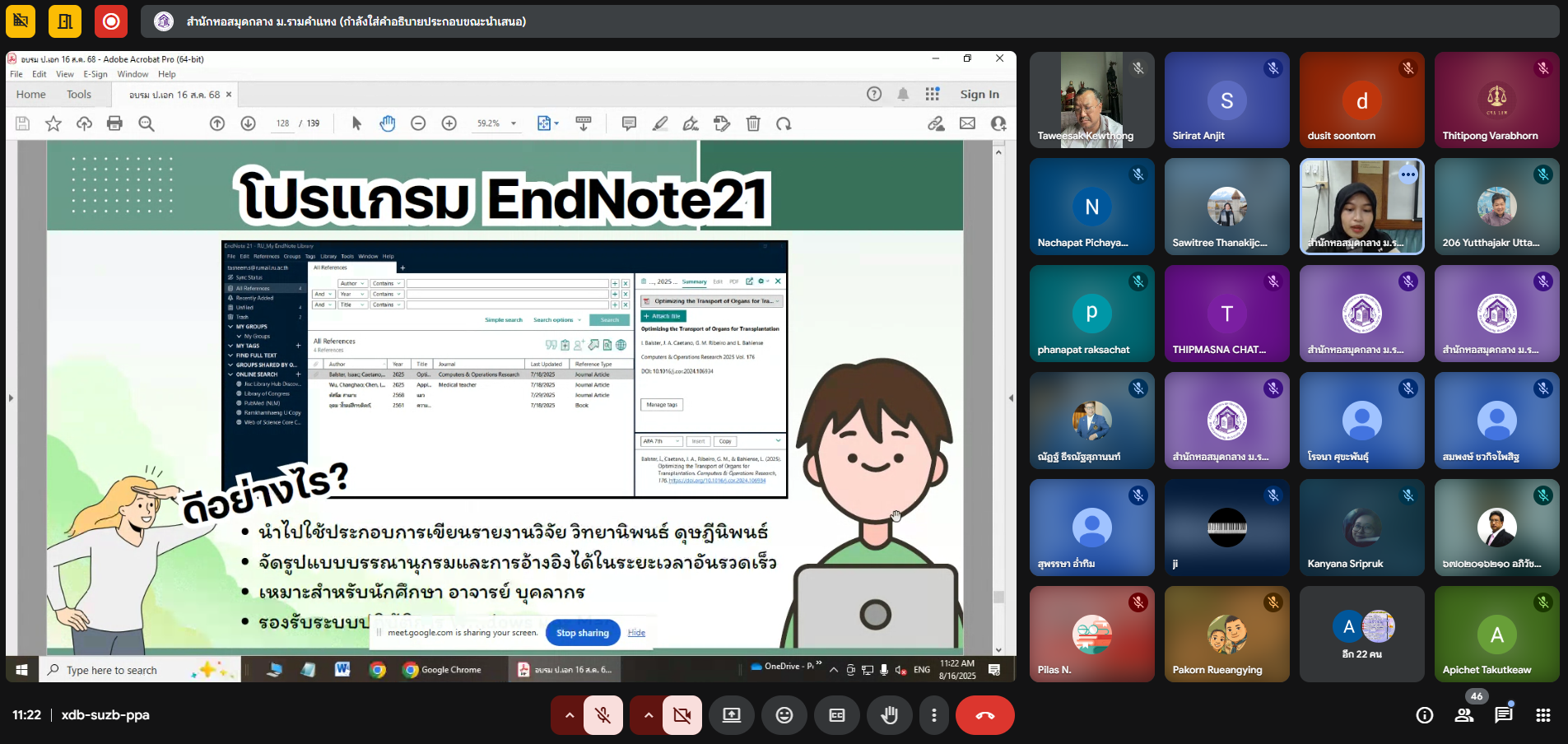Toggle the people panel showing 46 participants
Screen dimensions: 1568x744
[x=1464, y=714]
